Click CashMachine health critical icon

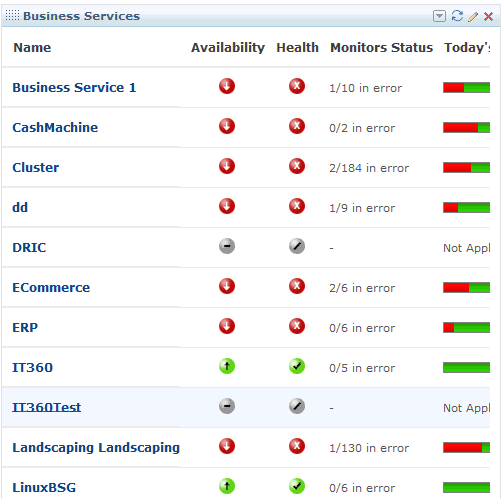[297, 126]
